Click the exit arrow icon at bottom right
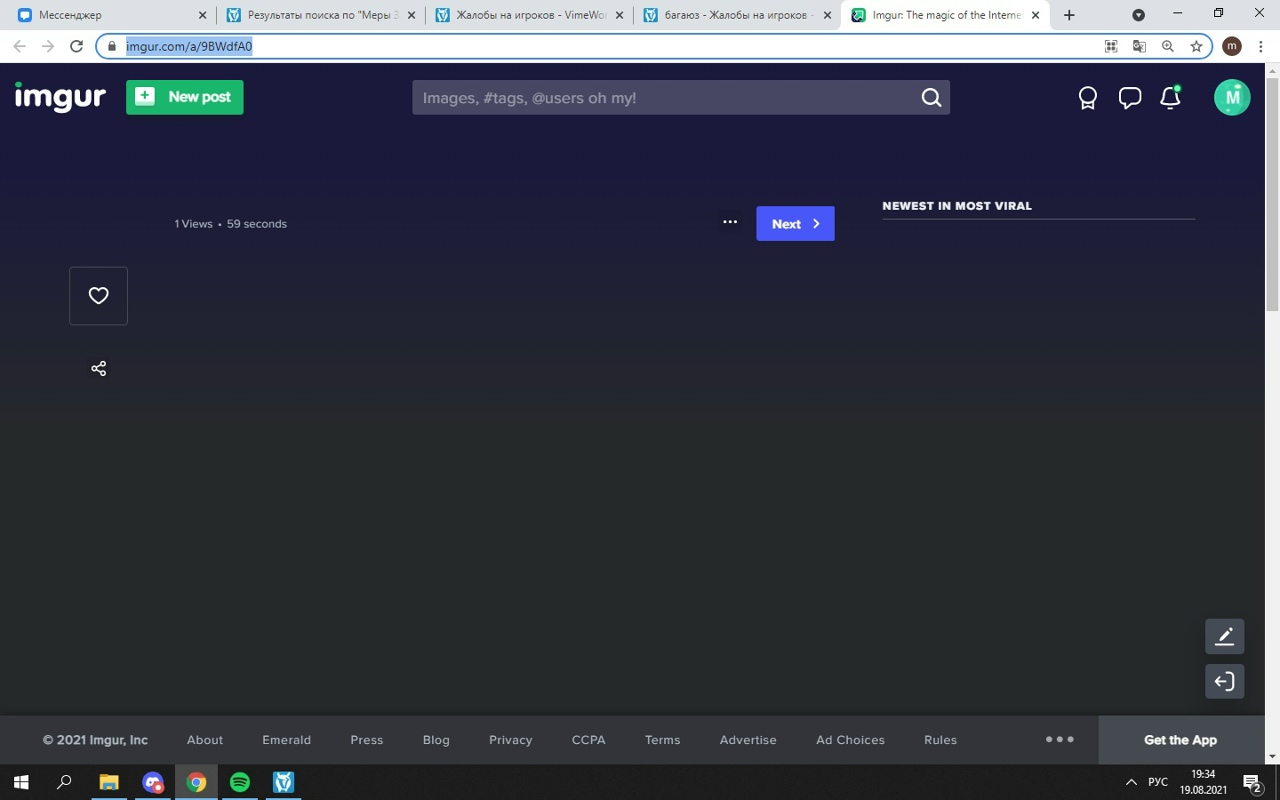Screen dimensions: 1280x800 [x=1224, y=682]
